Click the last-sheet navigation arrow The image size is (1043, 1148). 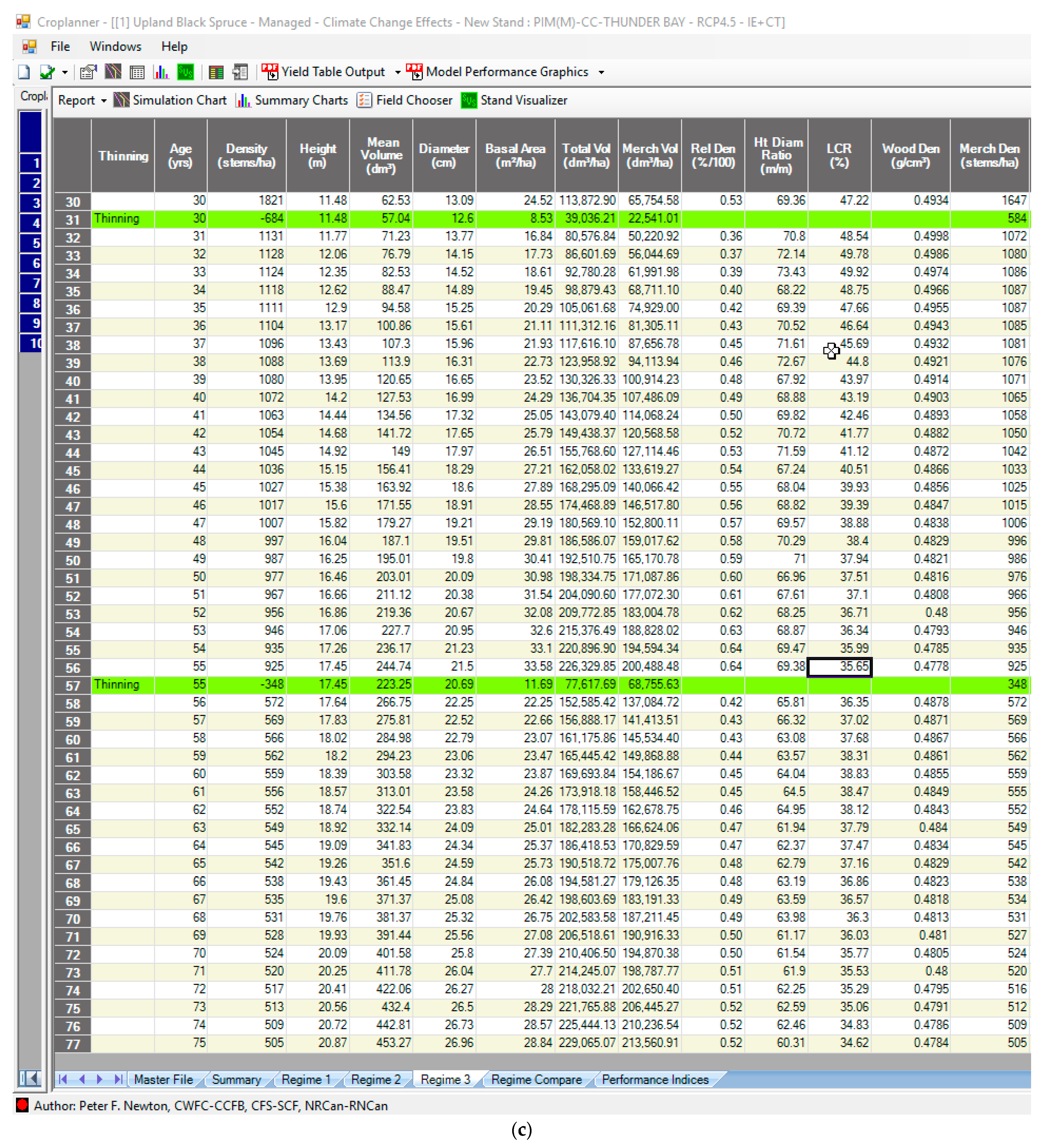click(x=119, y=1080)
